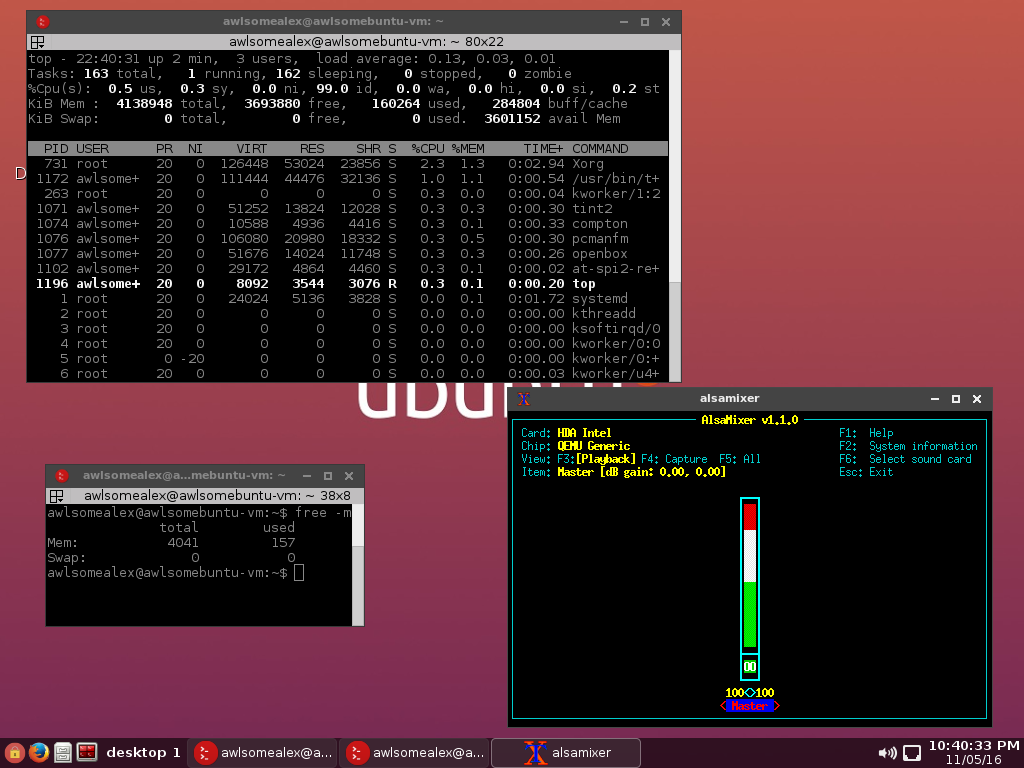Close the alsamixer window
This screenshot has height=768, width=1024.
coord(976,398)
